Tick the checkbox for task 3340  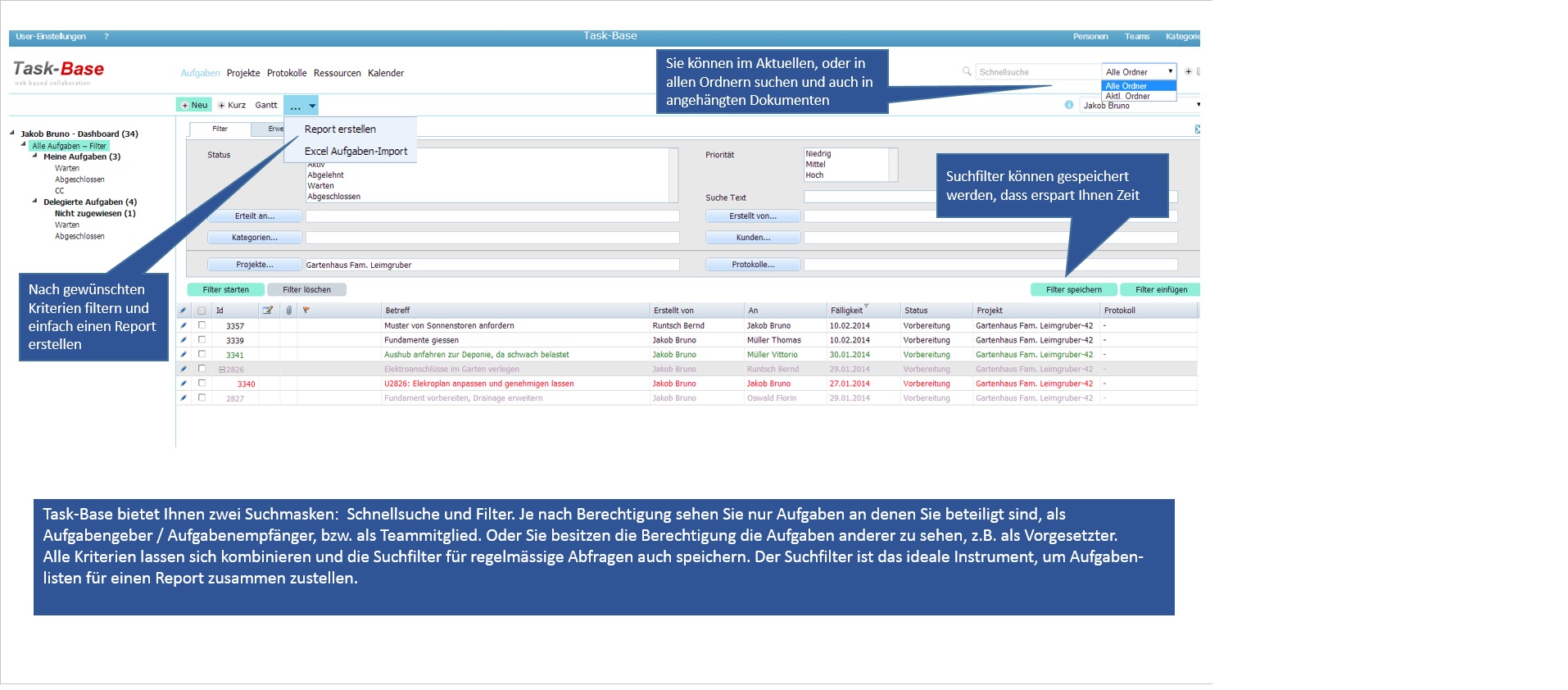(202, 383)
